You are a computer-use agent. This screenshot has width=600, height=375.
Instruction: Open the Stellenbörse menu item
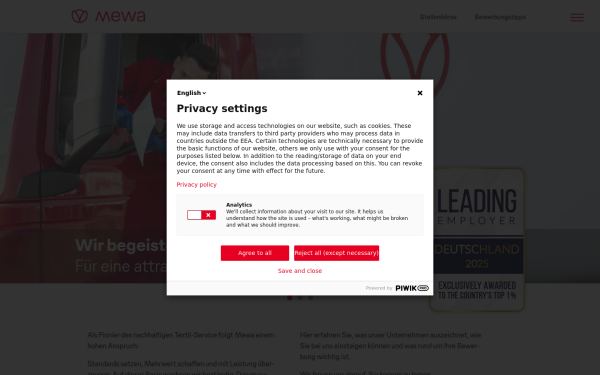pyautogui.click(x=438, y=17)
